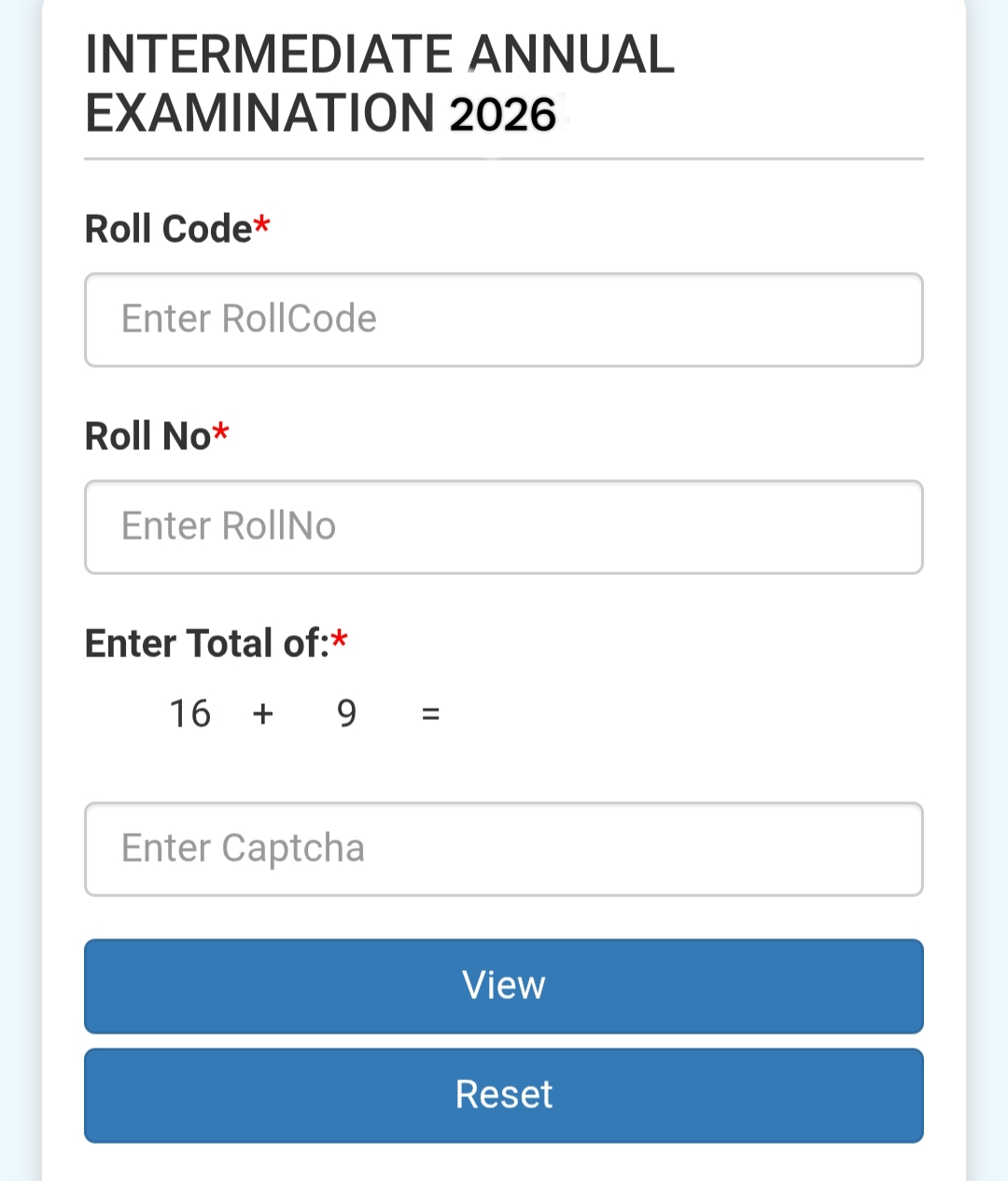1008x1181 pixels.
Task: Click the Roll Code label text
Action: tap(168, 229)
